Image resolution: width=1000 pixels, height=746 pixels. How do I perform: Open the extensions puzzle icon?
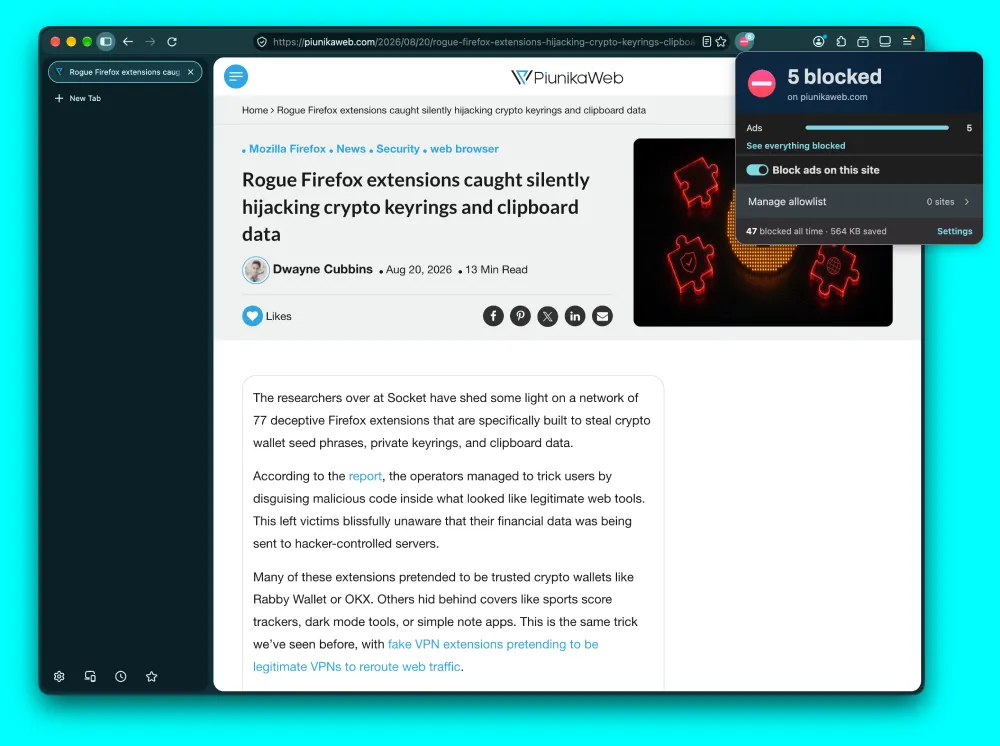pyautogui.click(x=841, y=41)
